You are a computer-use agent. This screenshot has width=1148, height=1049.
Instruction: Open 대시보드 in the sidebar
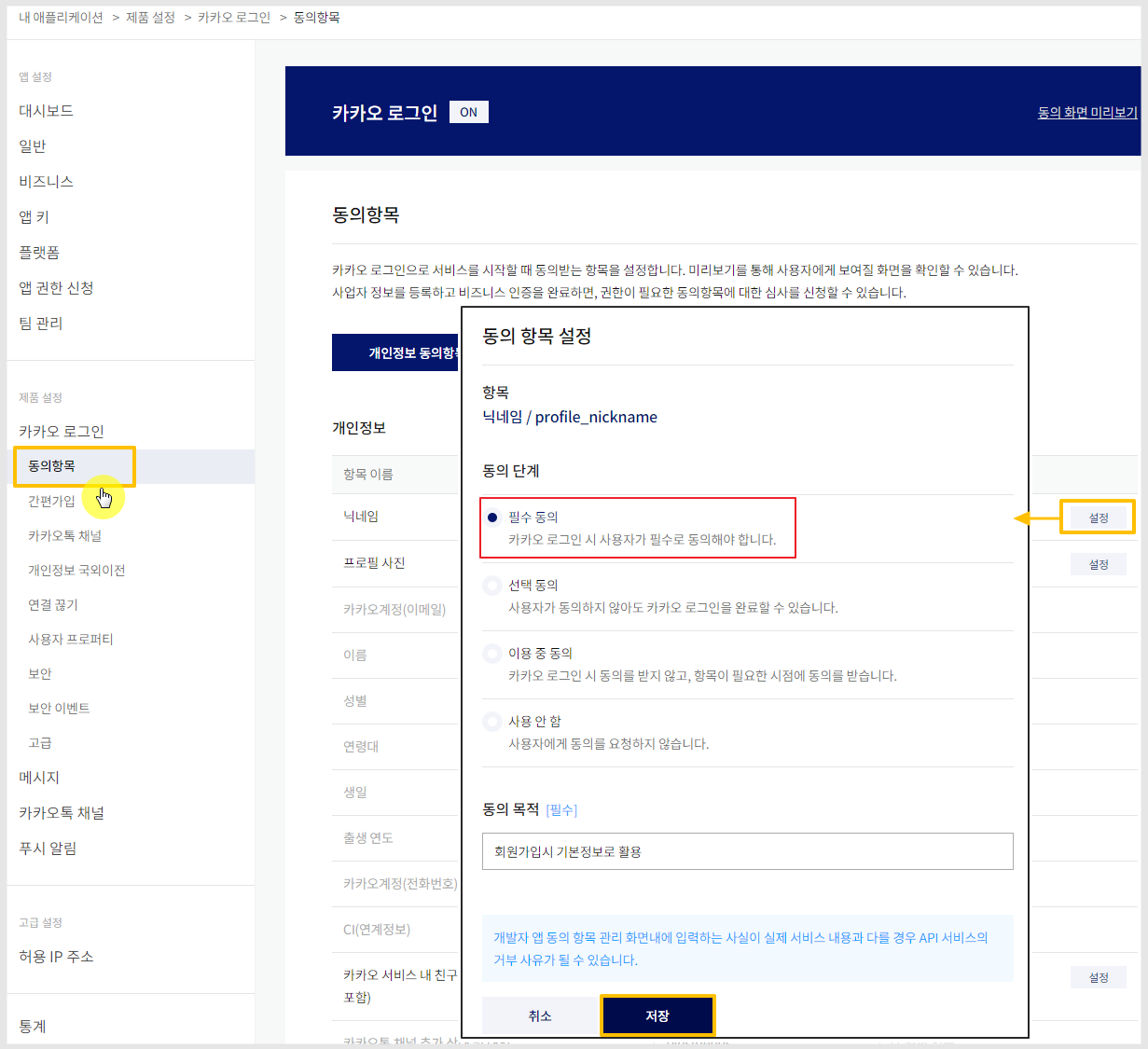(47, 111)
